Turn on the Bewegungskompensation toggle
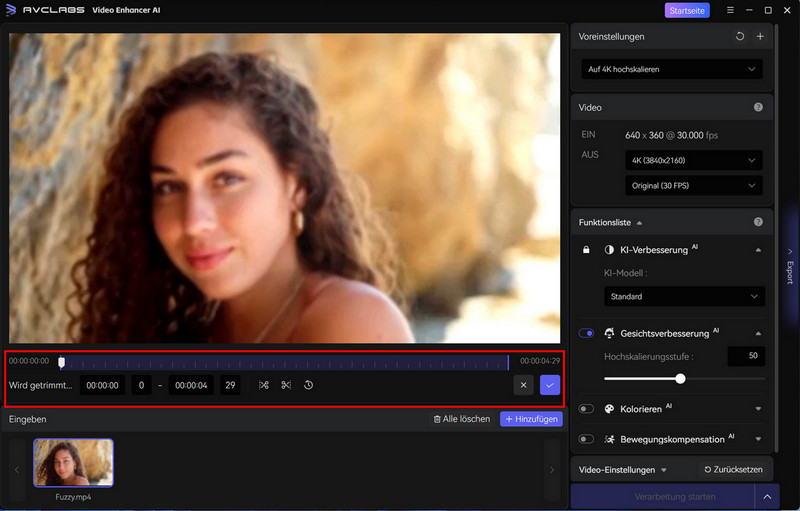This screenshot has width=800, height=511. pos(586,438)
